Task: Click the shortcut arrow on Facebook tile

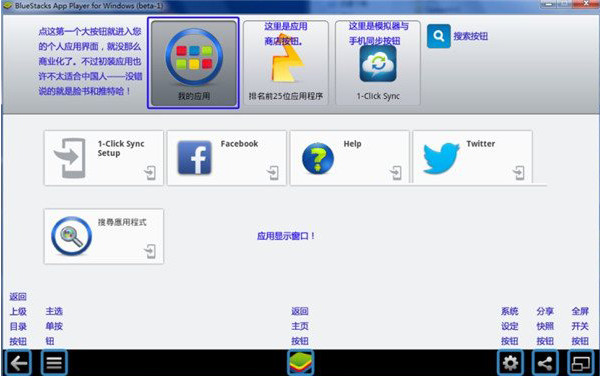Action: click(273, 173)
